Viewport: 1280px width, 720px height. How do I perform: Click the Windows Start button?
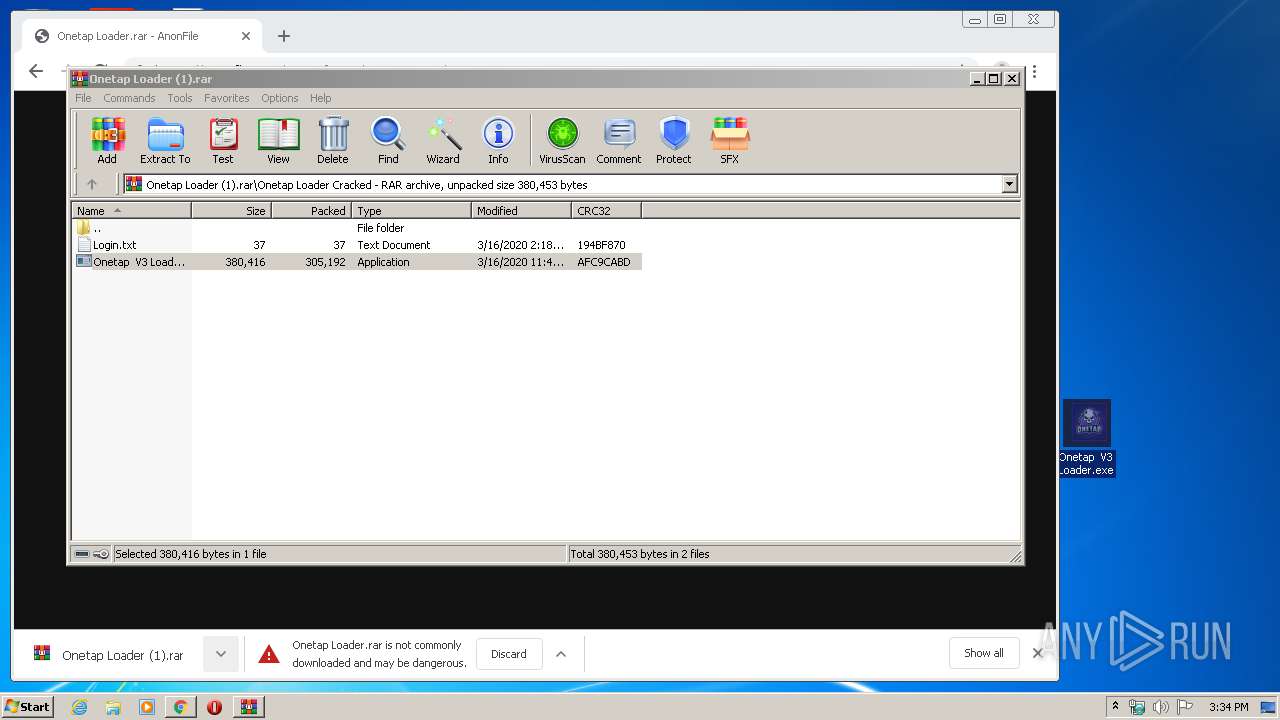(28, 706)
